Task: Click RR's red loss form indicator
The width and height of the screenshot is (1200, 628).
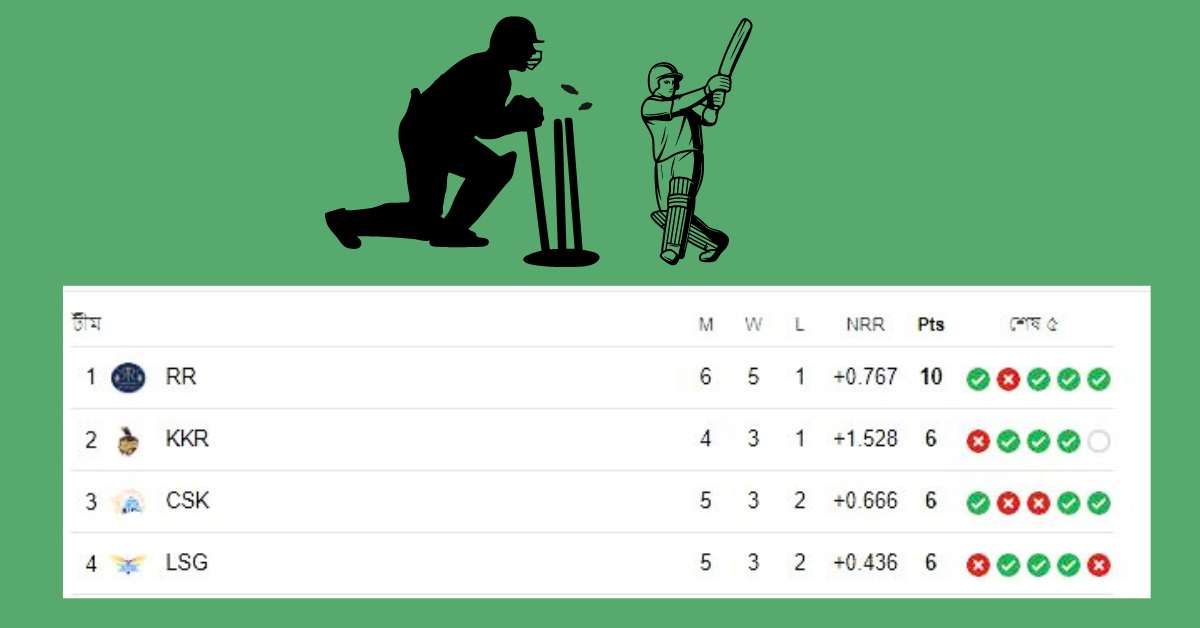Action: 1007,379
